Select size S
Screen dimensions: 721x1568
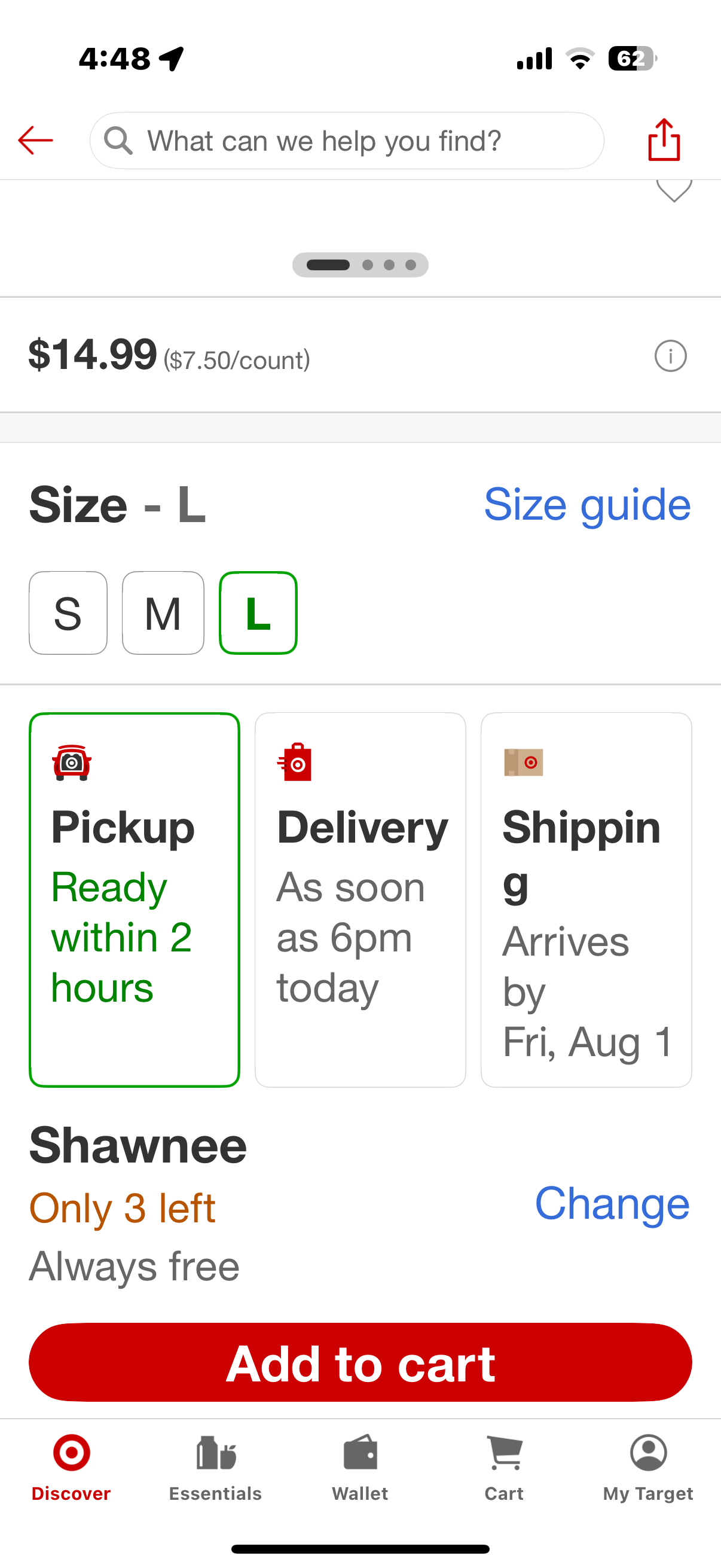pos(68,613)
